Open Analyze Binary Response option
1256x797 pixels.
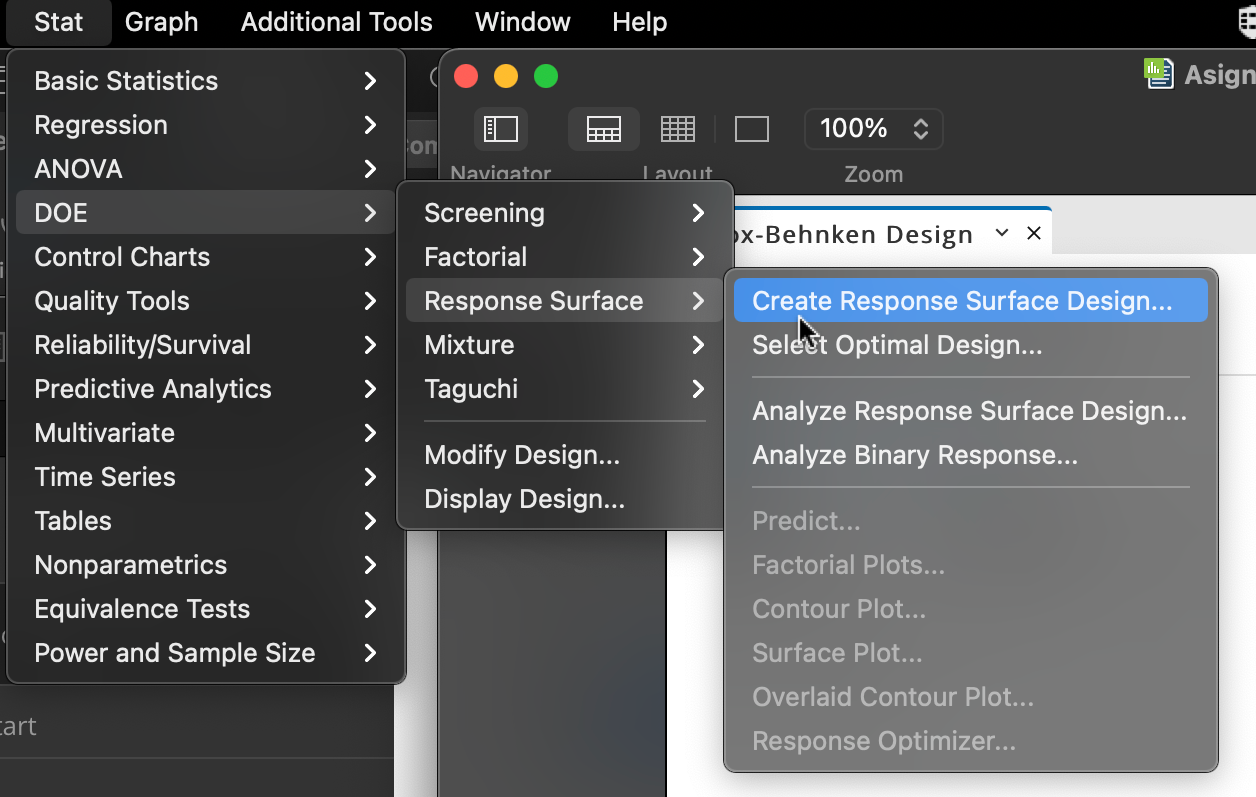pos(915,455)
